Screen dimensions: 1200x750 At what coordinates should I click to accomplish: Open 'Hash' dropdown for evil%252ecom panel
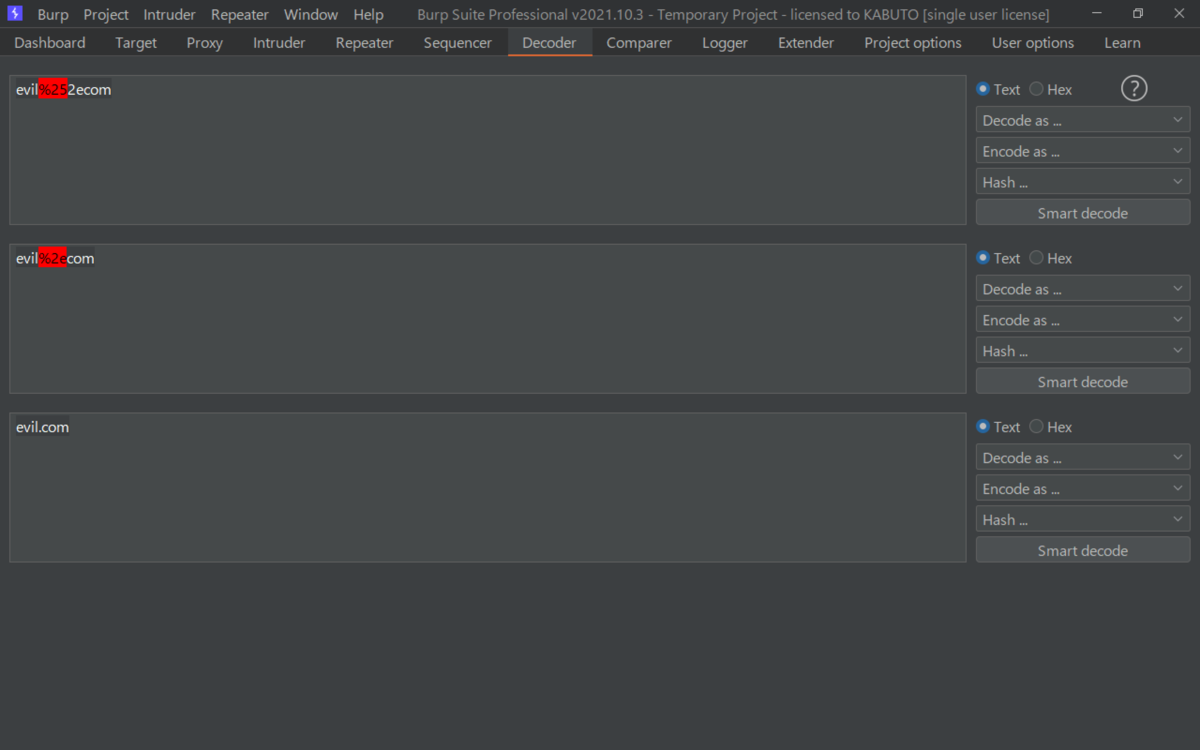click(x=1083, y=182)
